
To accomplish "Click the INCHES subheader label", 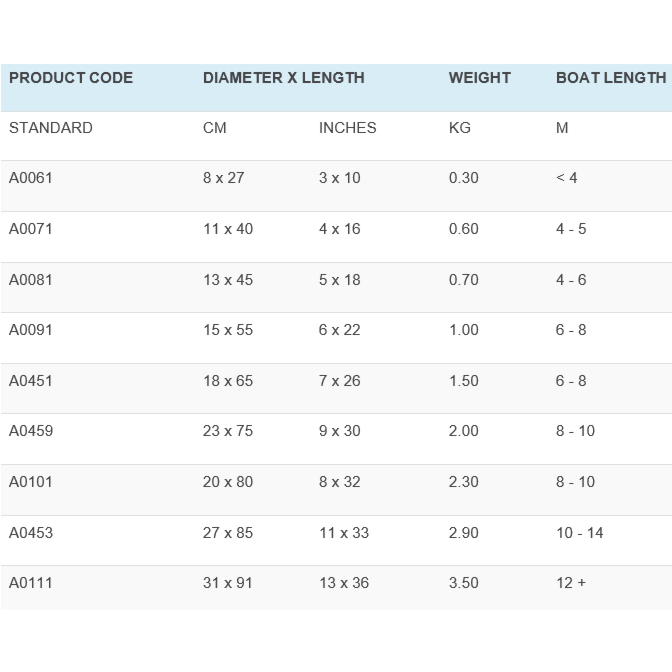I will [347, 128].
